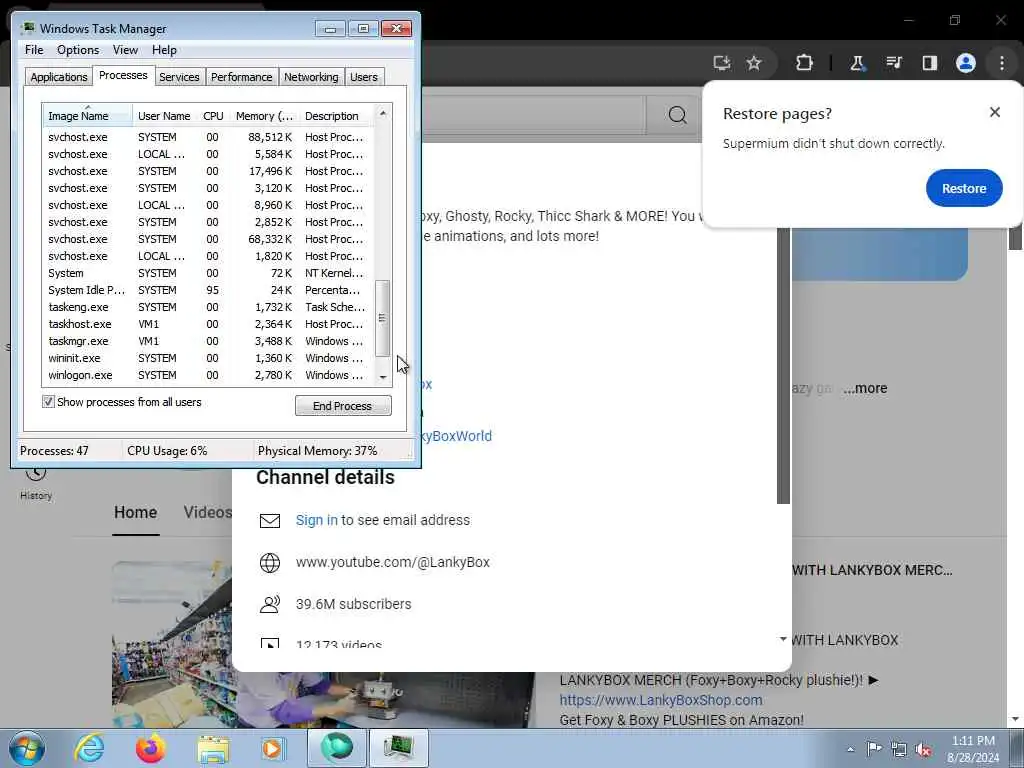Switch to the Applications tab
The height and width of the screenshot is (768, 1024).
pyautogui.click(x=59, y=77)
